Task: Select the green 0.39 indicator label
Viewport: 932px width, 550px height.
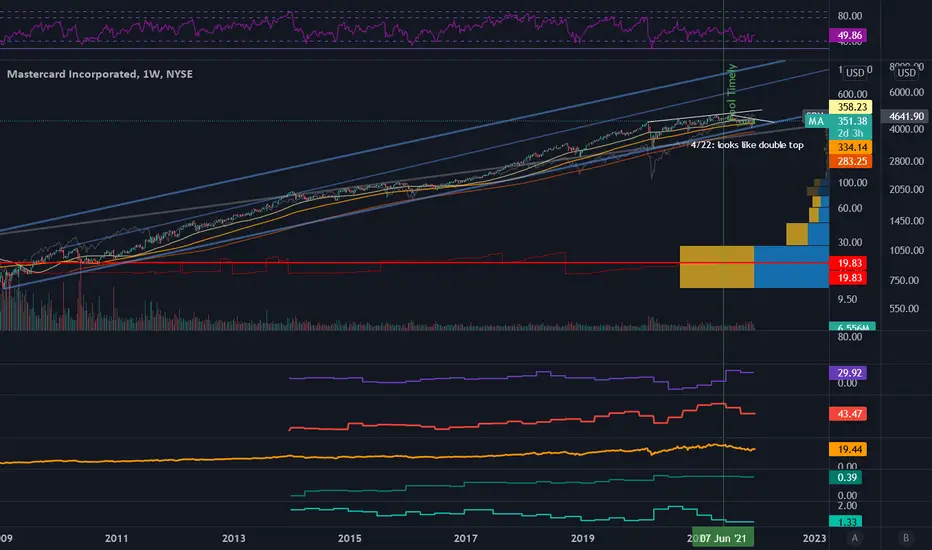Action: click(846, 477)
